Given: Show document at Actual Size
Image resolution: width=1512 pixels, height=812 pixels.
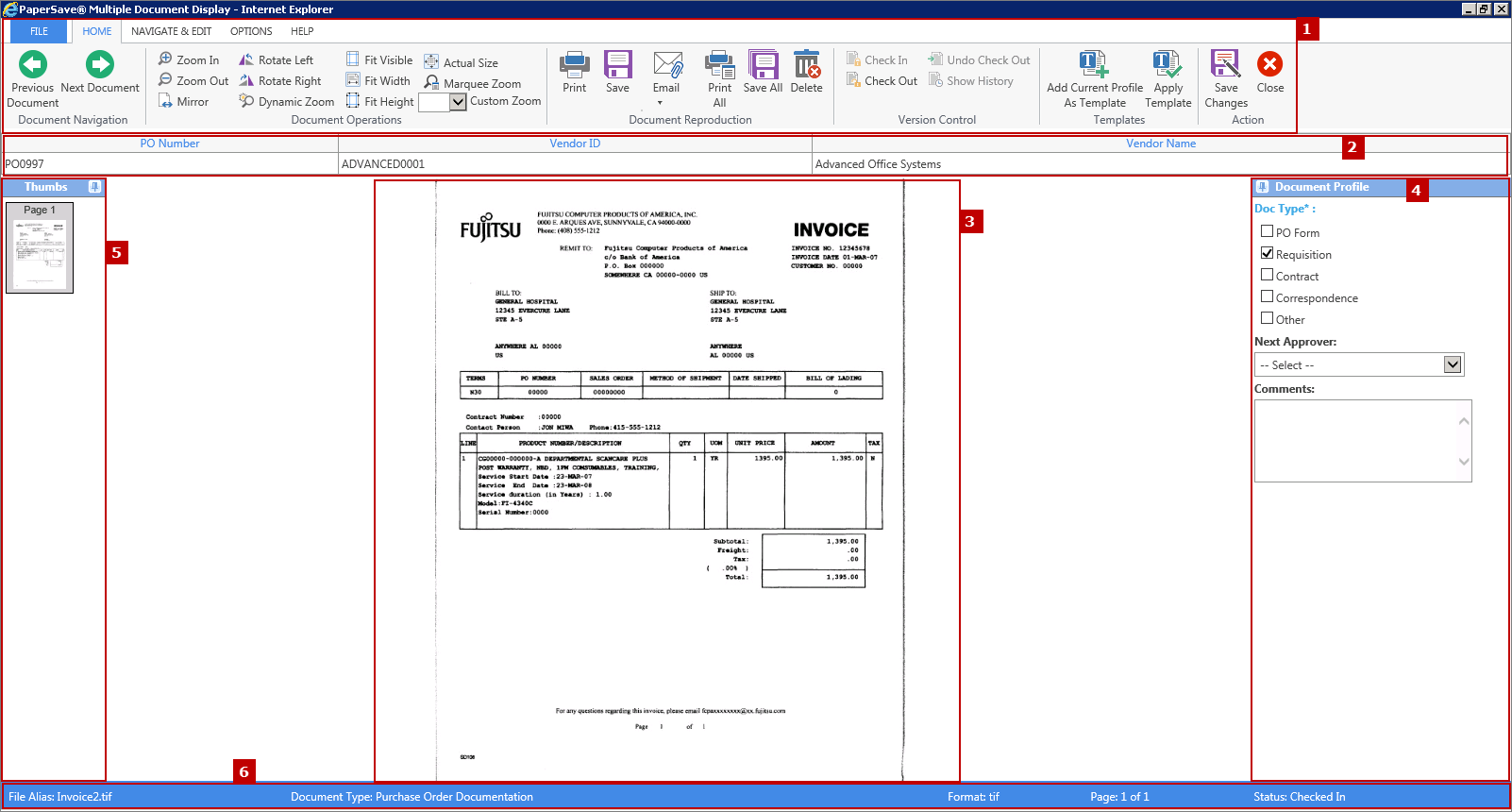Looking at the screenshot, I should coord(461,62).
